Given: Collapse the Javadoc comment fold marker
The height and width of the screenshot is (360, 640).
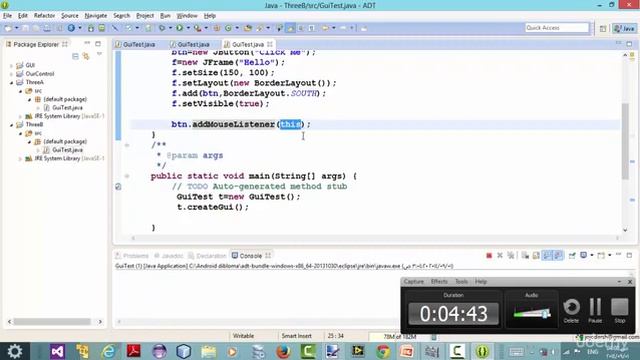Looking at the screenshot, I should click(x=127, y=145).
